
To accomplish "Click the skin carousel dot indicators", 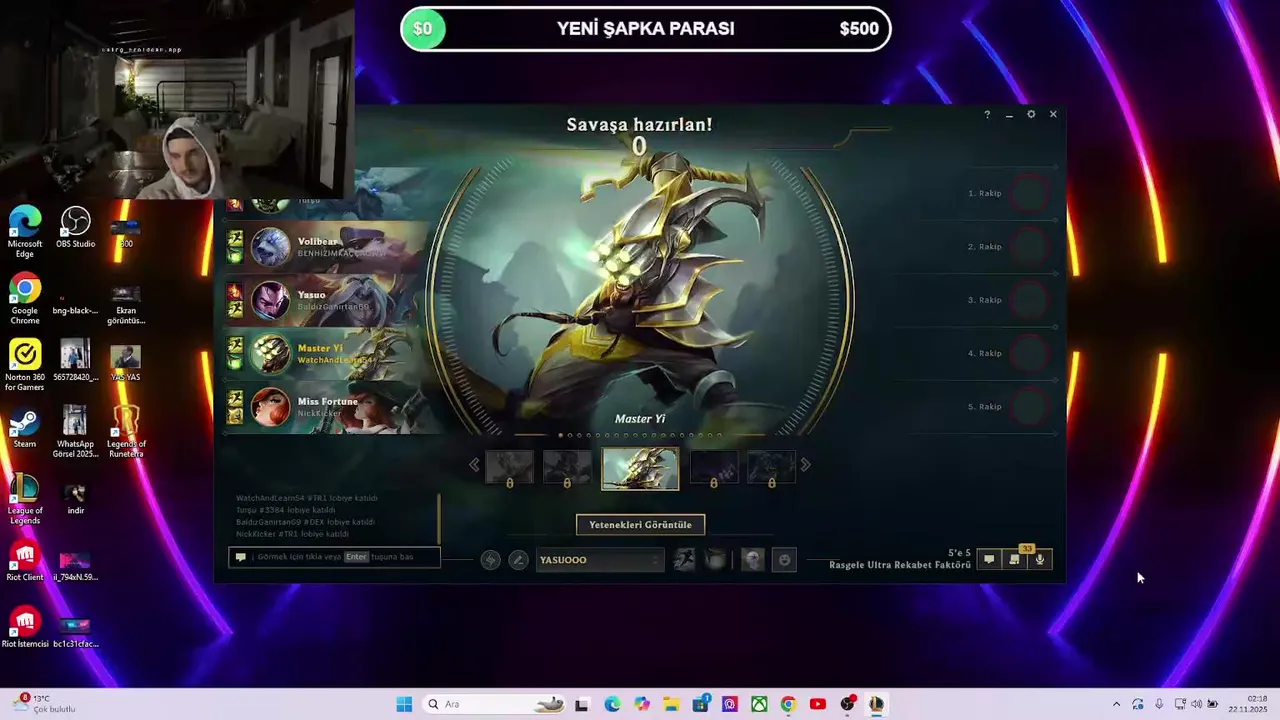I will (x=640, y=435).
